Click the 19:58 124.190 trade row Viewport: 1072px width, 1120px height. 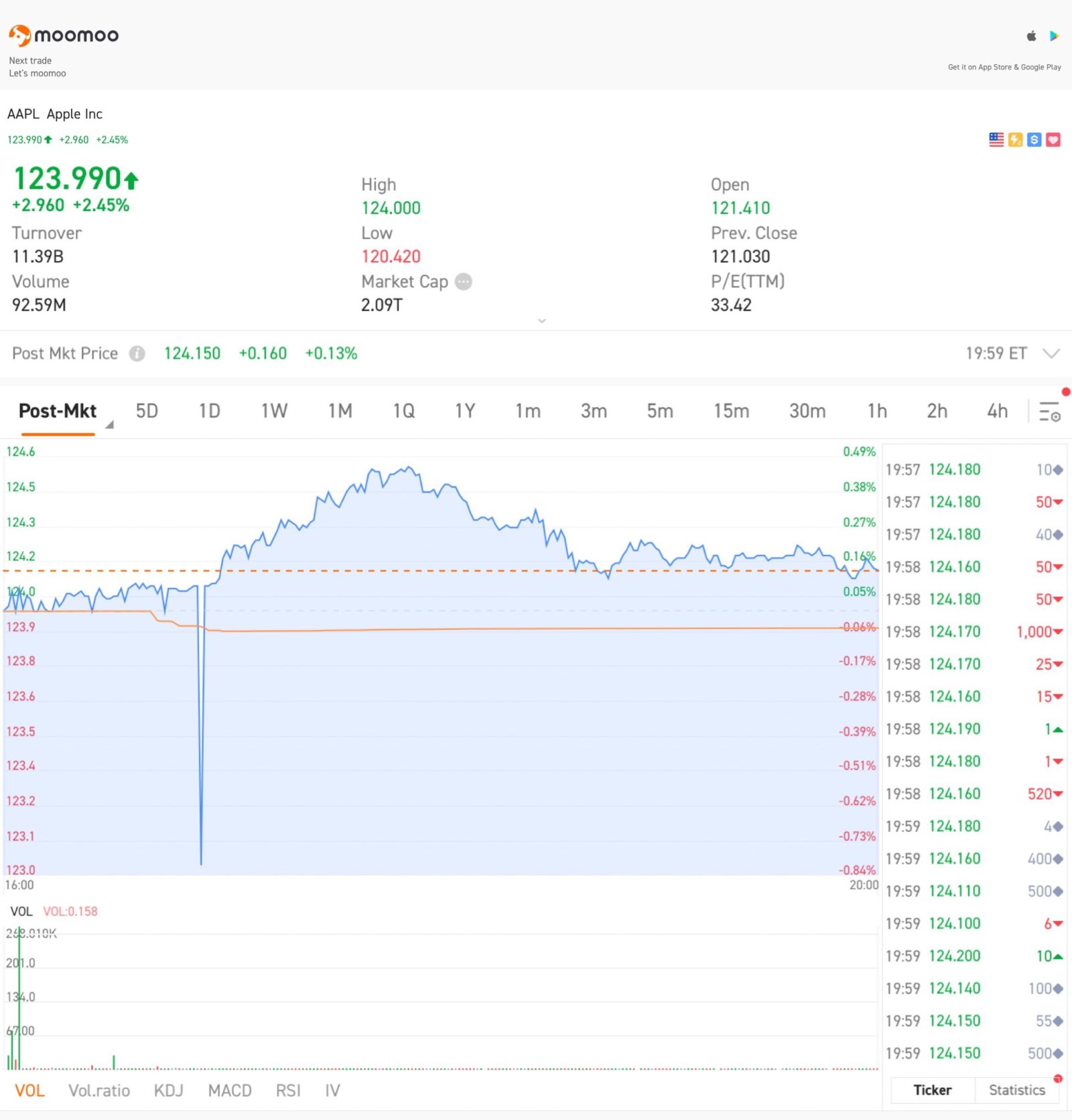(974, 729)
